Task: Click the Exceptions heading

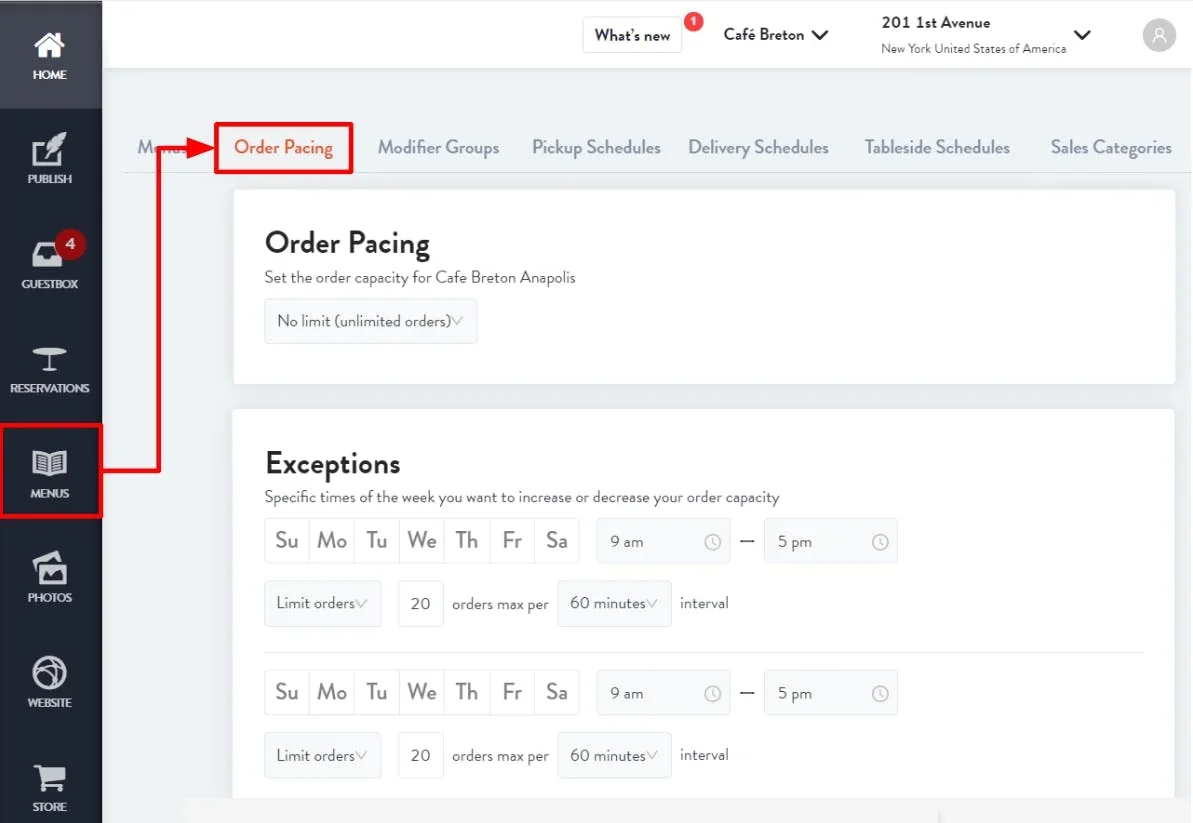Action: click(332, 463)
